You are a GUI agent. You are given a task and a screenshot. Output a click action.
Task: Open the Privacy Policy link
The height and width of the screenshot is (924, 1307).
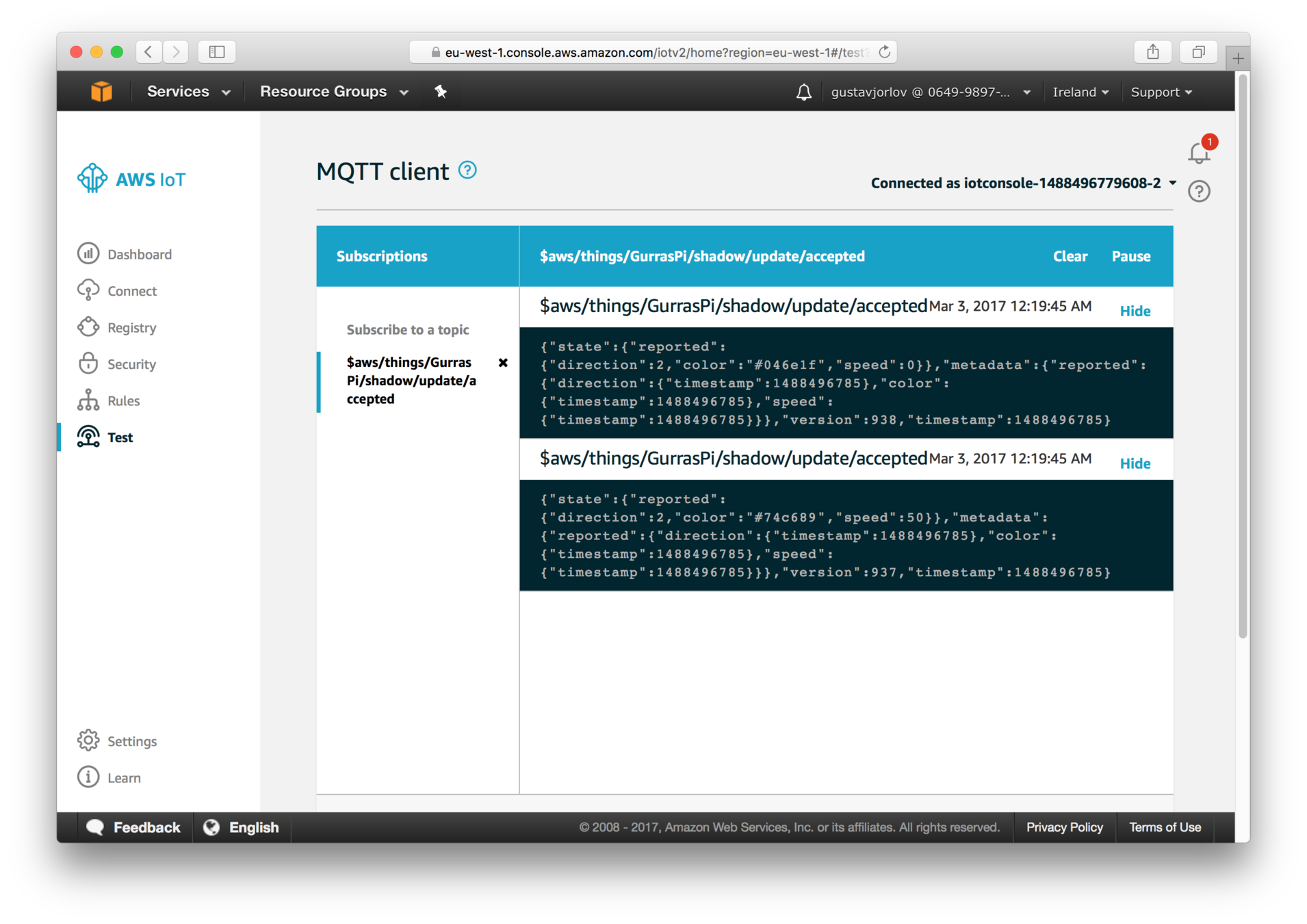[x=1064, y=827]
